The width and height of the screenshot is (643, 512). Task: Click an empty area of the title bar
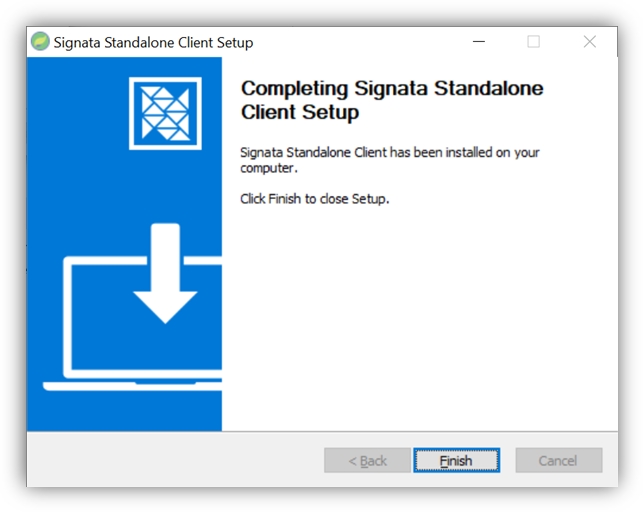[x=360, y=42]
